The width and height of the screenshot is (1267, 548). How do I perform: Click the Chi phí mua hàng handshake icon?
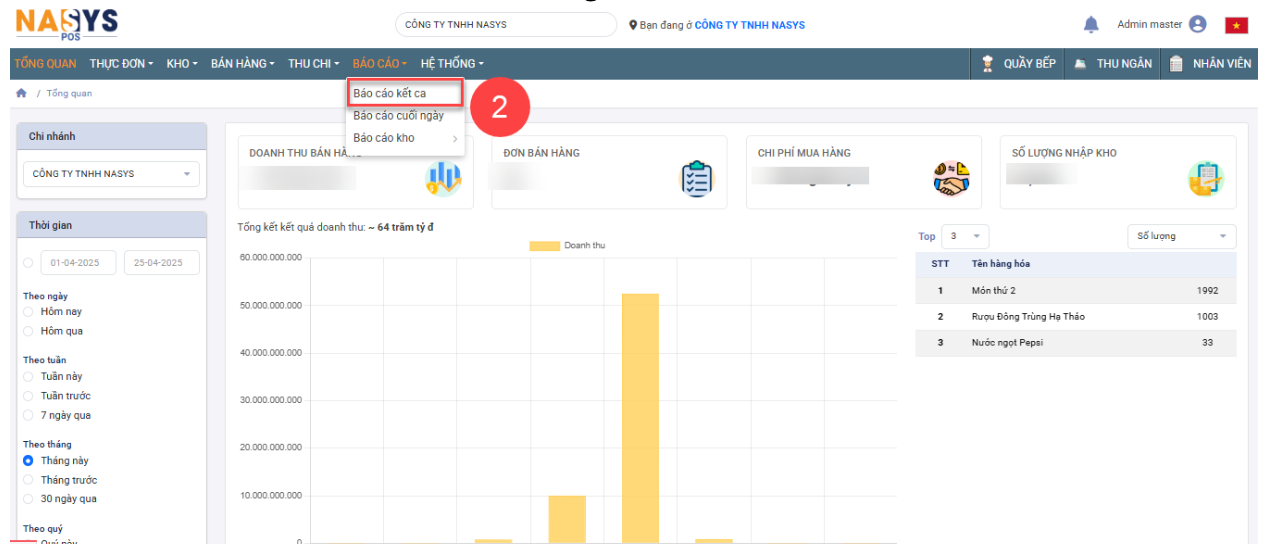tap(951, 178)
